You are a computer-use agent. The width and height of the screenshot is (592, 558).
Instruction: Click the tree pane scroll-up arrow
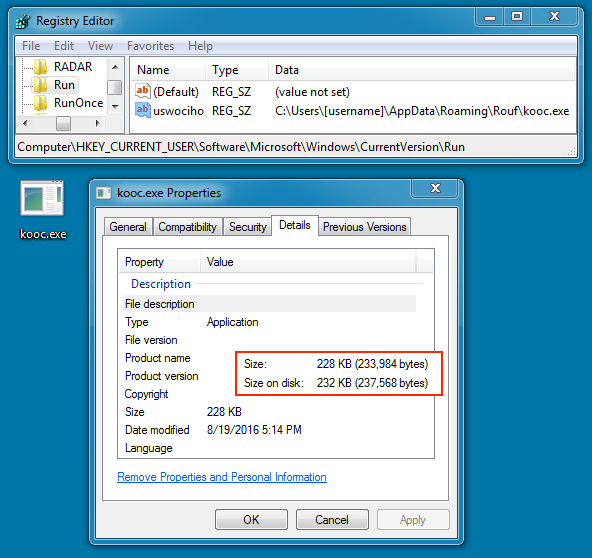[115, 68]
